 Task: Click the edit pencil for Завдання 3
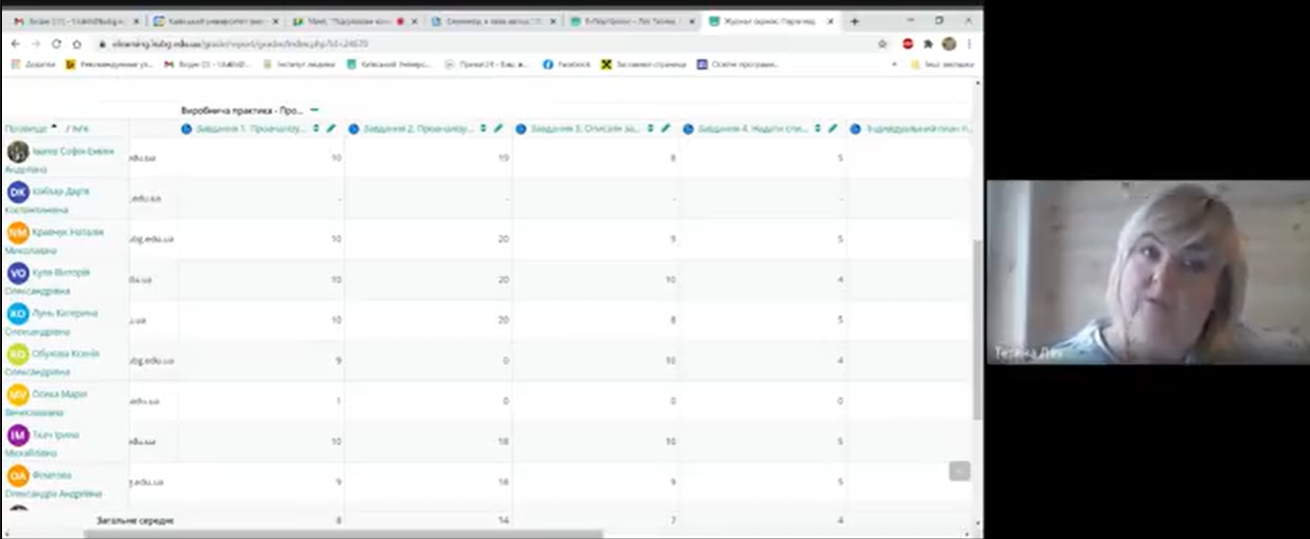(665, 128)
